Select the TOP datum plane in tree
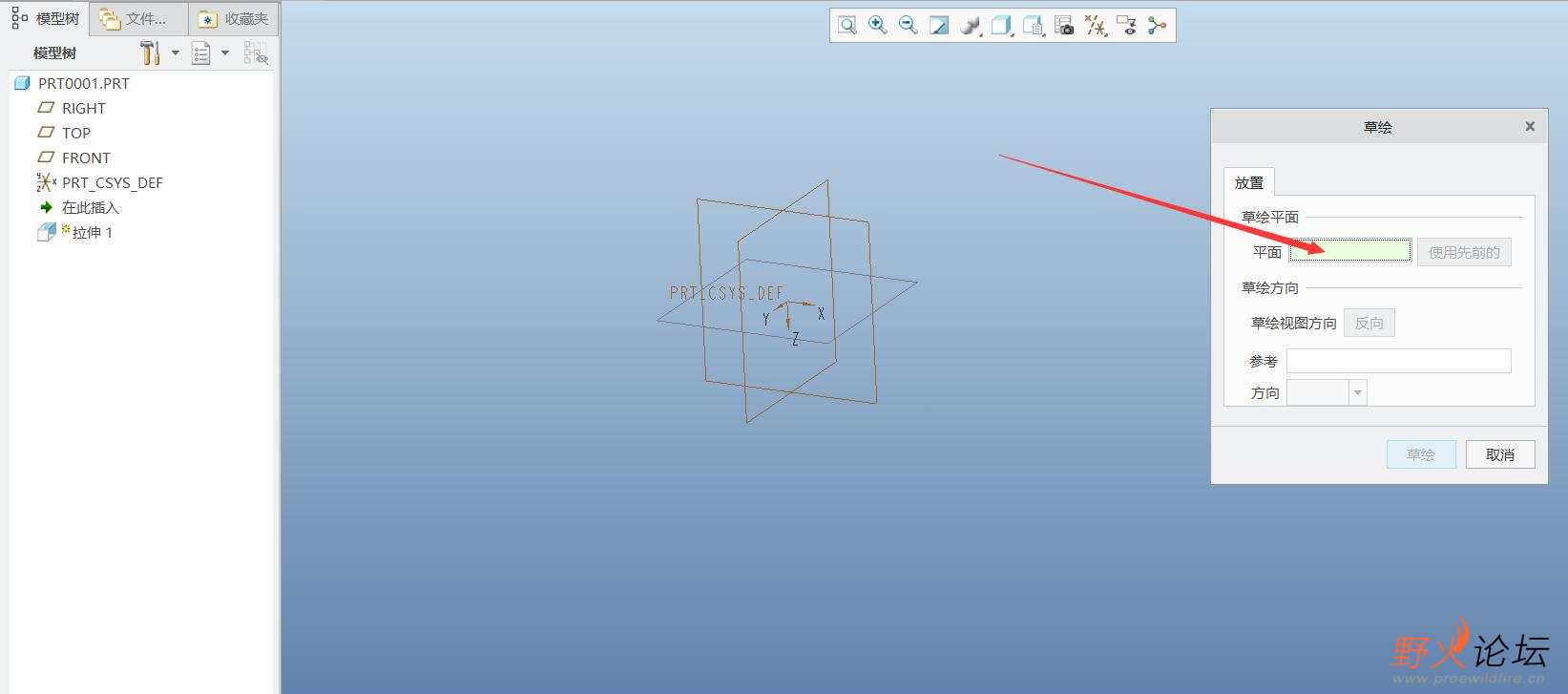 (76, 133)
